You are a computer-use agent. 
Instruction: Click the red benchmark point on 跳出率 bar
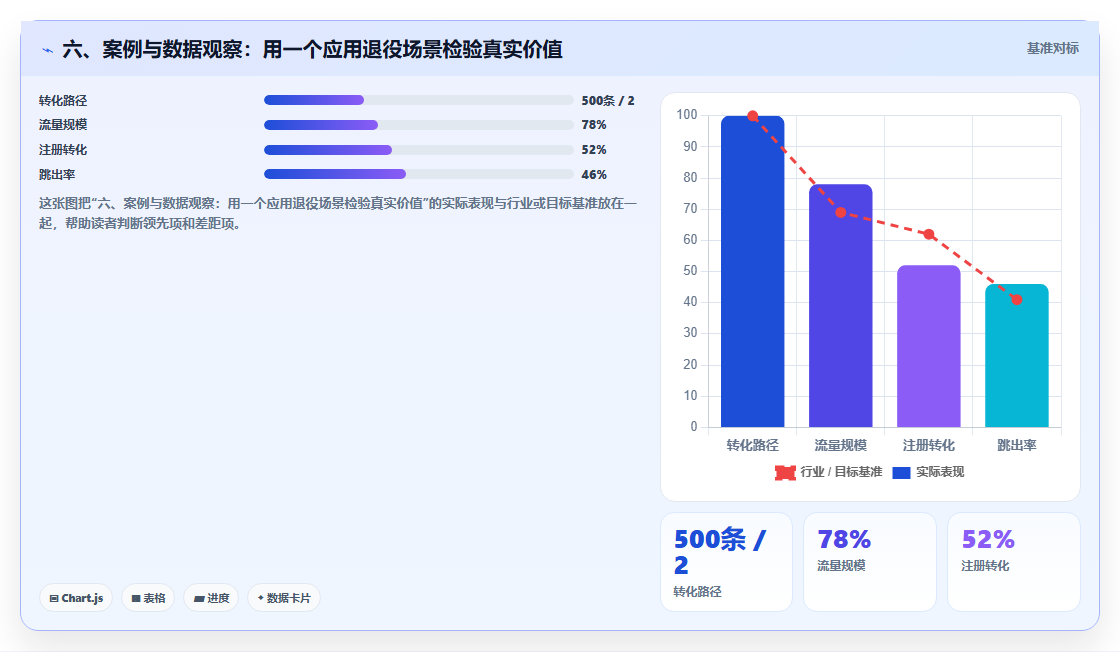tap(1016, 299)
